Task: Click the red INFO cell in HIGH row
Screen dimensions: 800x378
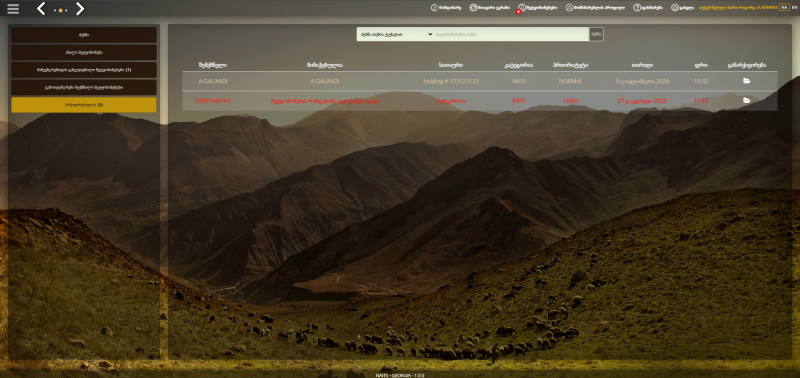Action: 518,101
